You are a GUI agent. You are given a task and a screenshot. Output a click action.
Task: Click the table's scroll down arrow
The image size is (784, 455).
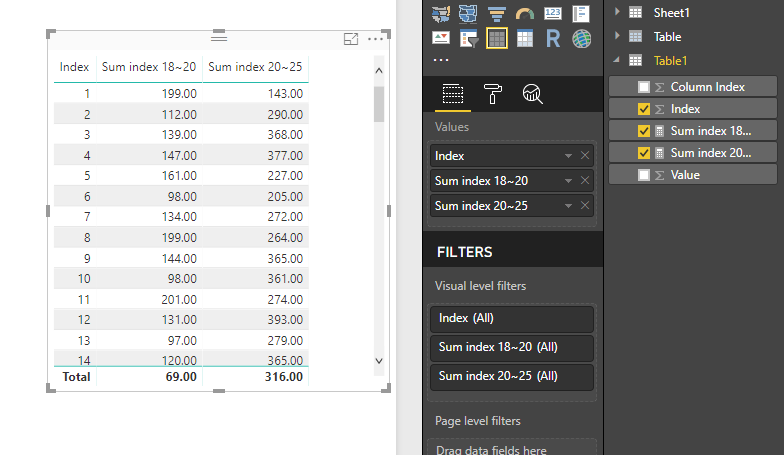click(378, 360)
